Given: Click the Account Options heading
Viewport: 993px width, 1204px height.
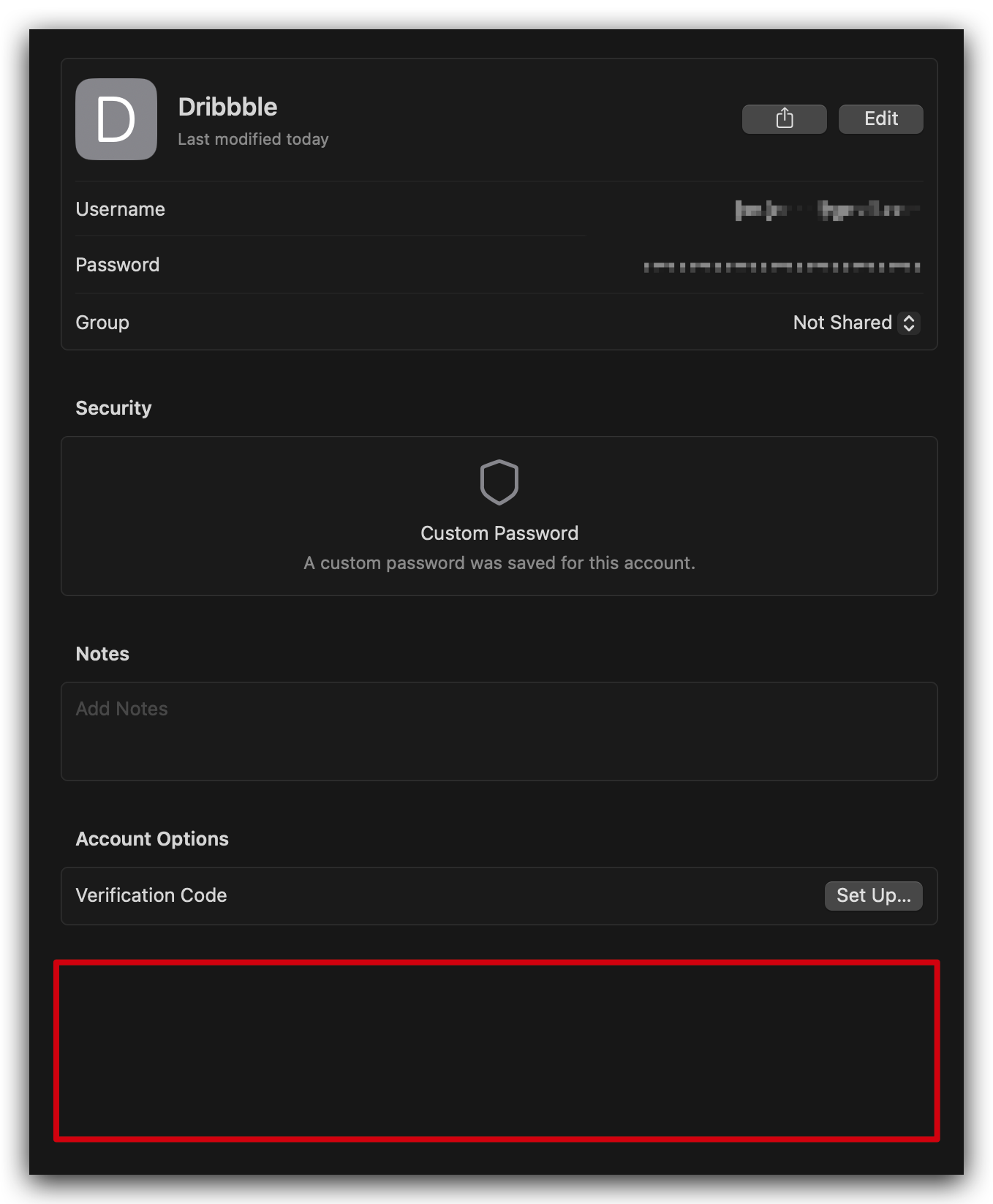Looking at the screenshot, I should click(x=152, y=839).
